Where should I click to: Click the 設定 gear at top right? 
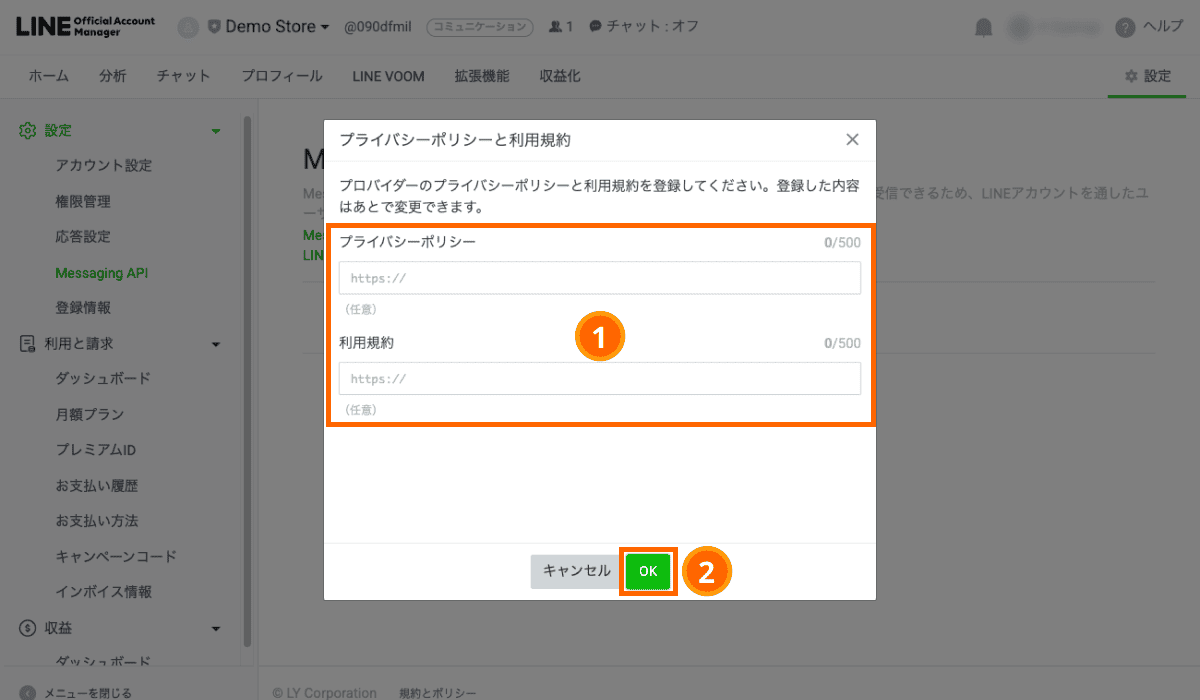(1146, 75)
